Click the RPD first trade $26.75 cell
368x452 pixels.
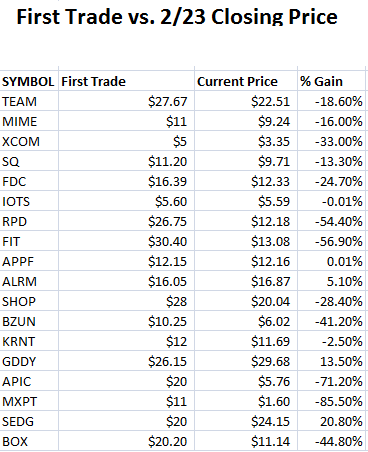[126, 221]
